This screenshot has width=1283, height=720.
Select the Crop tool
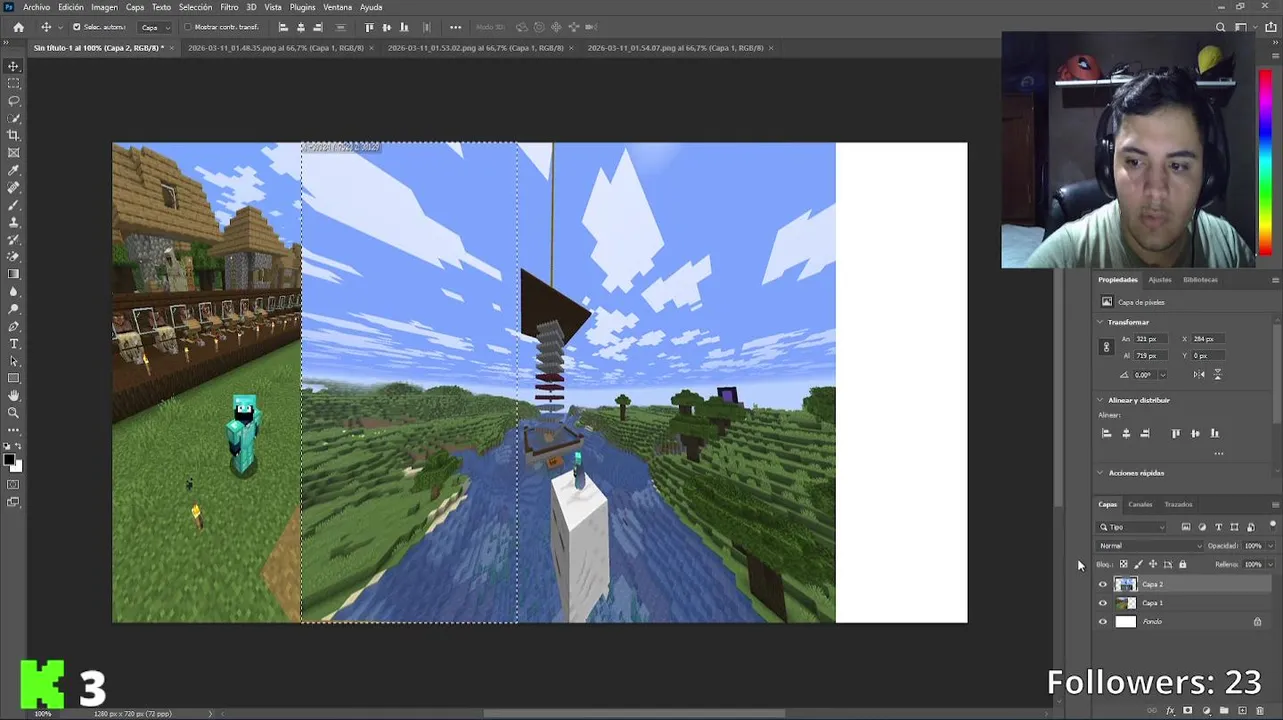tap(14, 135)
